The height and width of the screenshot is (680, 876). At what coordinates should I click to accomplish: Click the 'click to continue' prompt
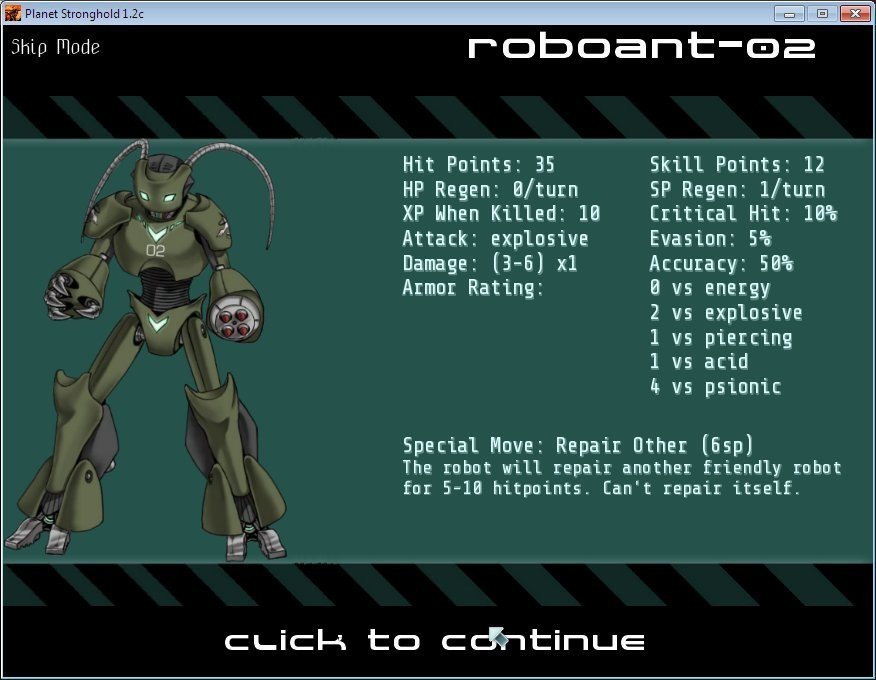(x=434, y=640)
